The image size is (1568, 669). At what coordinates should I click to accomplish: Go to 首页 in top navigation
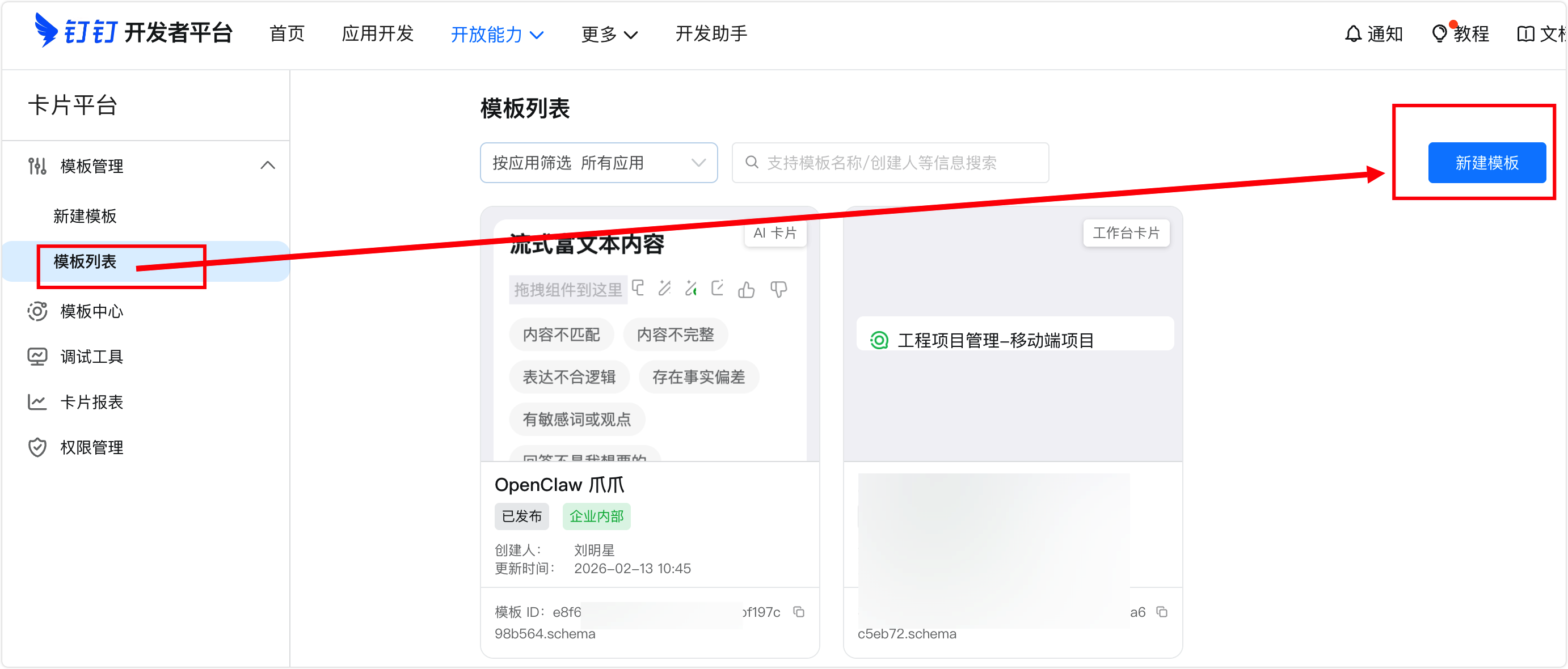pos(286,33)
